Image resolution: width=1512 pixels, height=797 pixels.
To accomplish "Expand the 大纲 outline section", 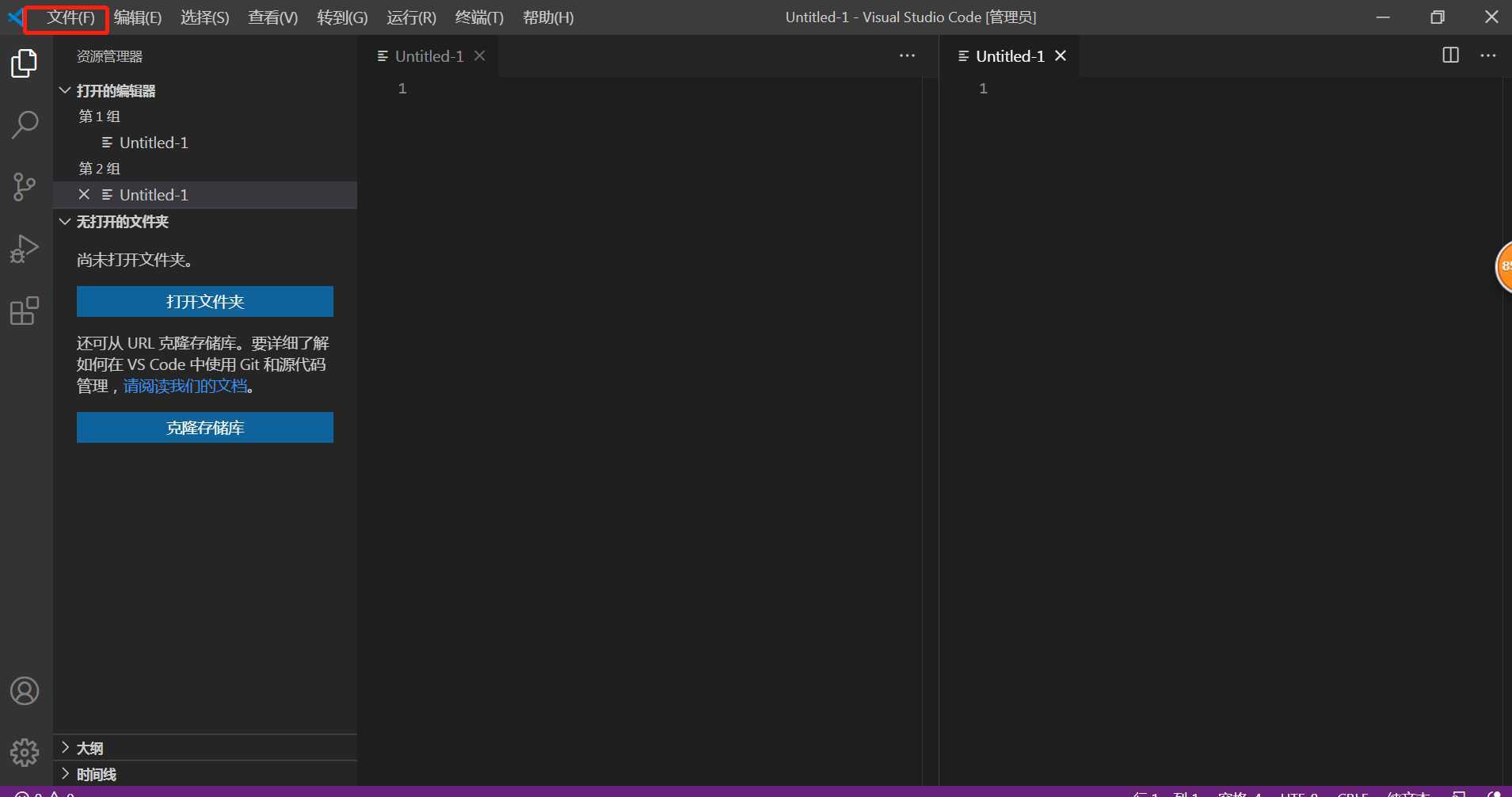I will coord(65,747).
